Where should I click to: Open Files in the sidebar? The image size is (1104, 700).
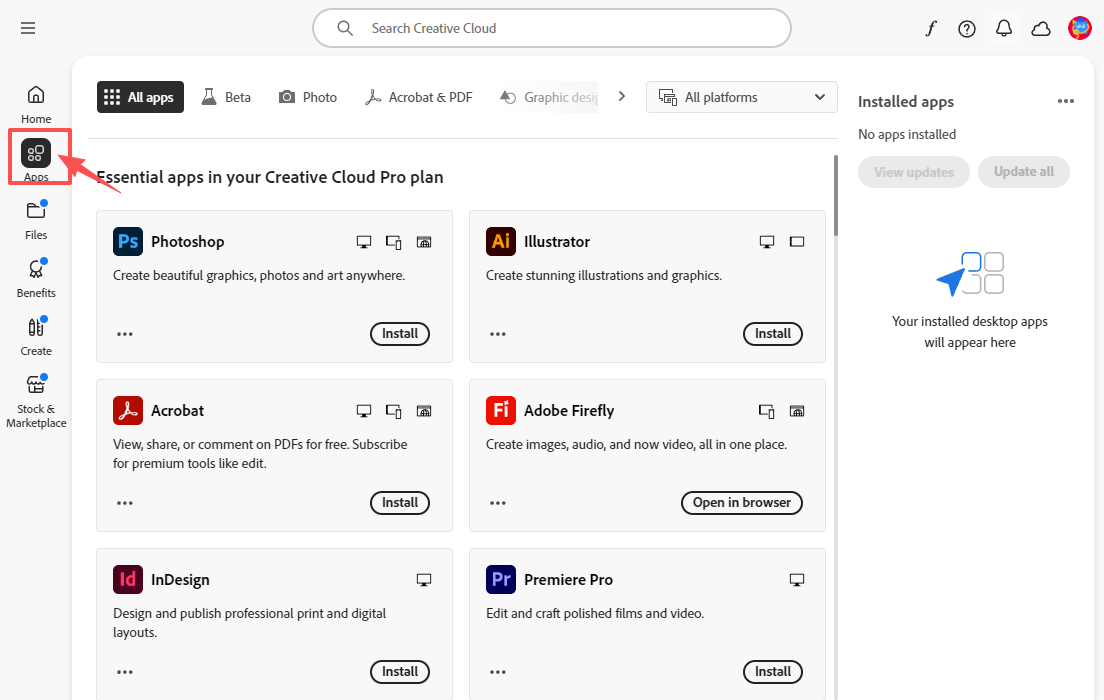(x=36, y=219)
